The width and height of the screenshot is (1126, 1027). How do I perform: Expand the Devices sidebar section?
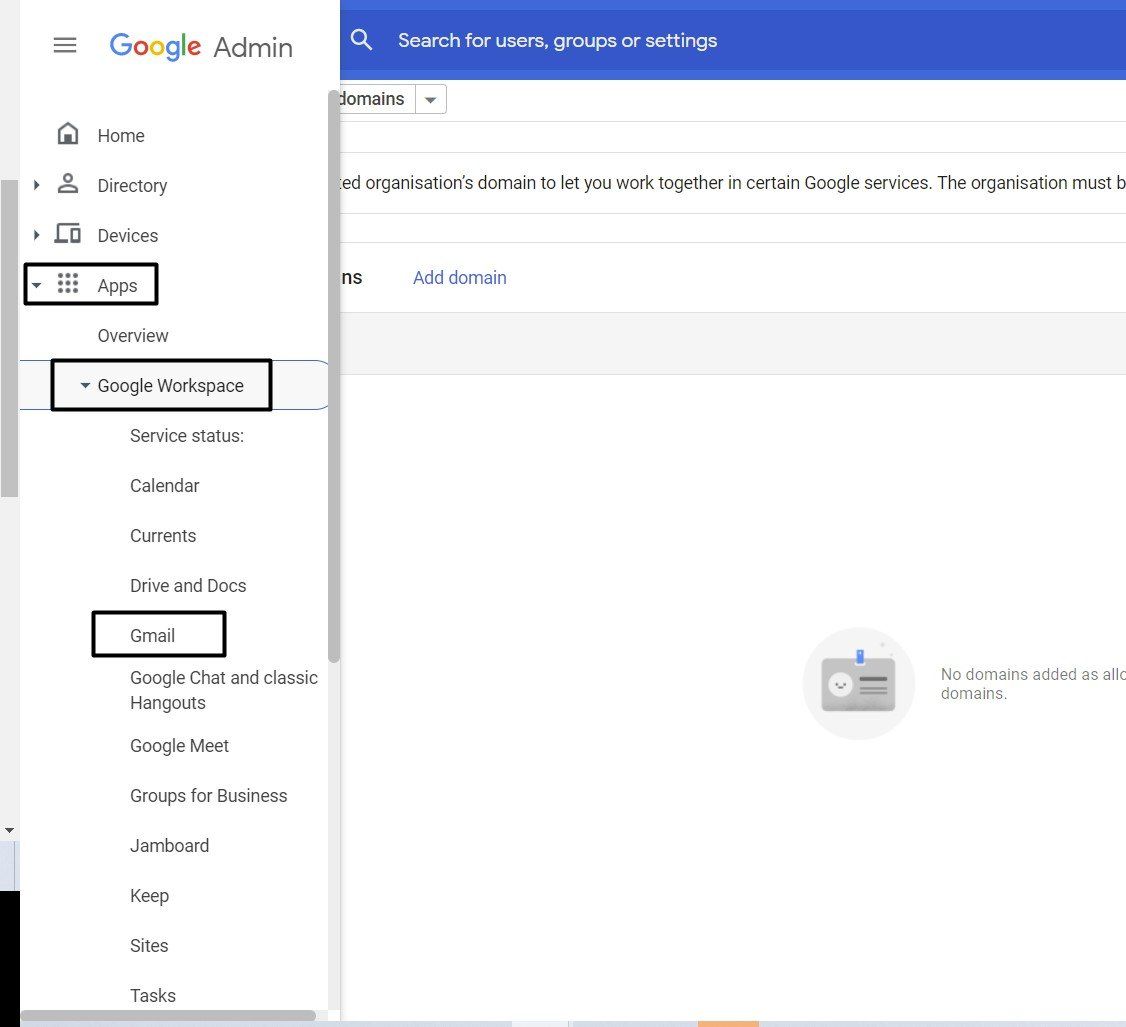tap(37, 235)
